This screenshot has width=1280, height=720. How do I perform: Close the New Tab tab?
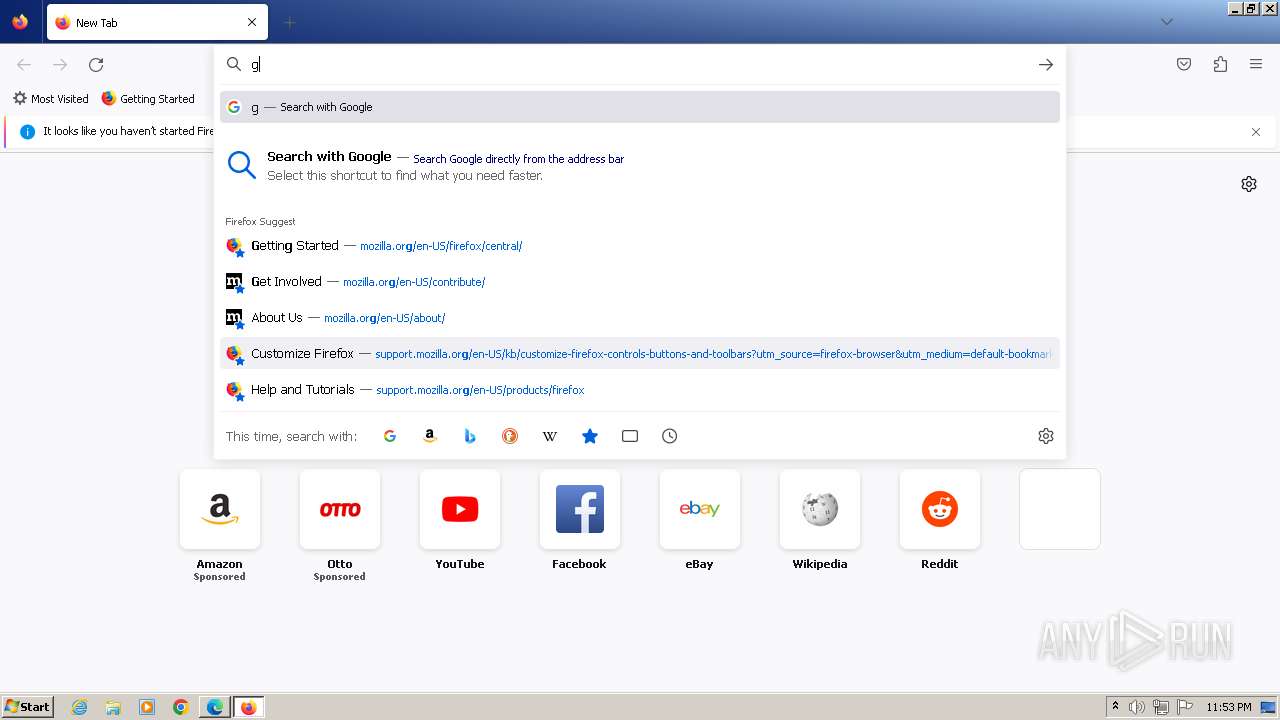click(252, 22)
